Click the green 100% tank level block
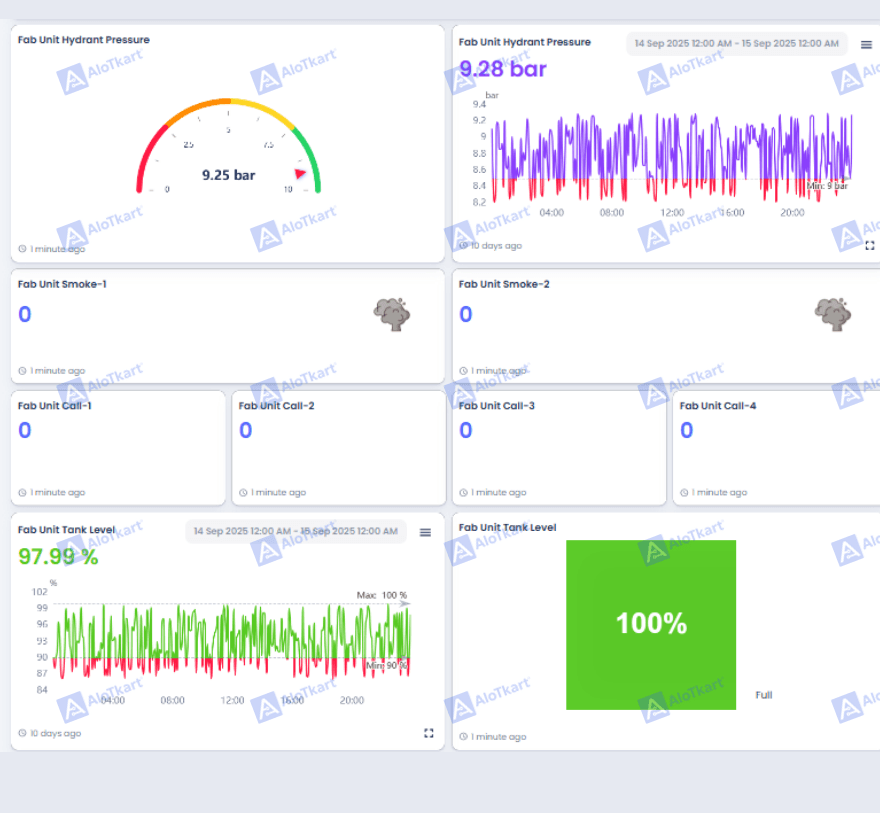The image size is (880, 813). point(651,624)
